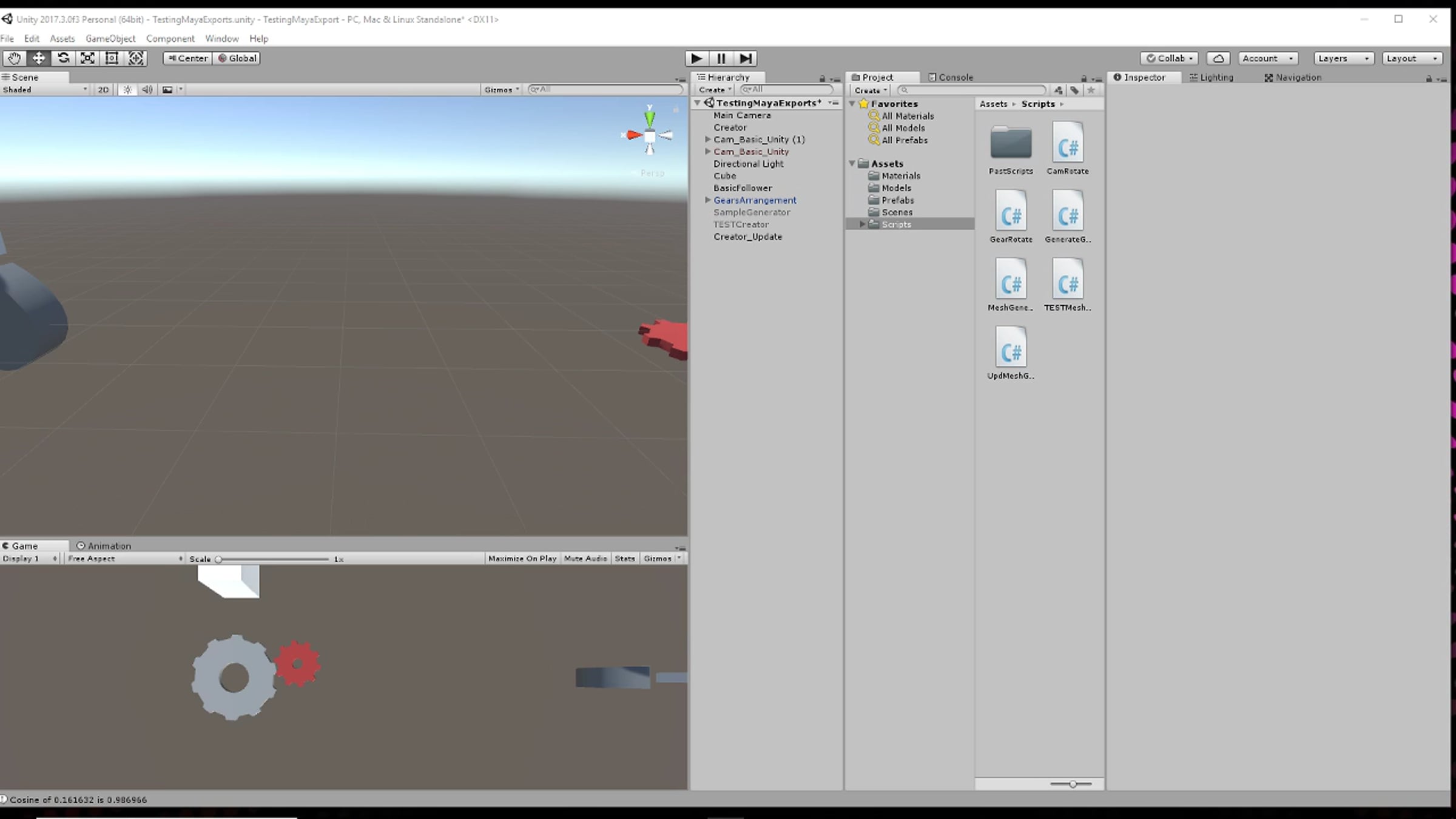The image size is (1456, 819).
Task: Click the red X axis on scene gizmo
Action: tap(633, 135)
